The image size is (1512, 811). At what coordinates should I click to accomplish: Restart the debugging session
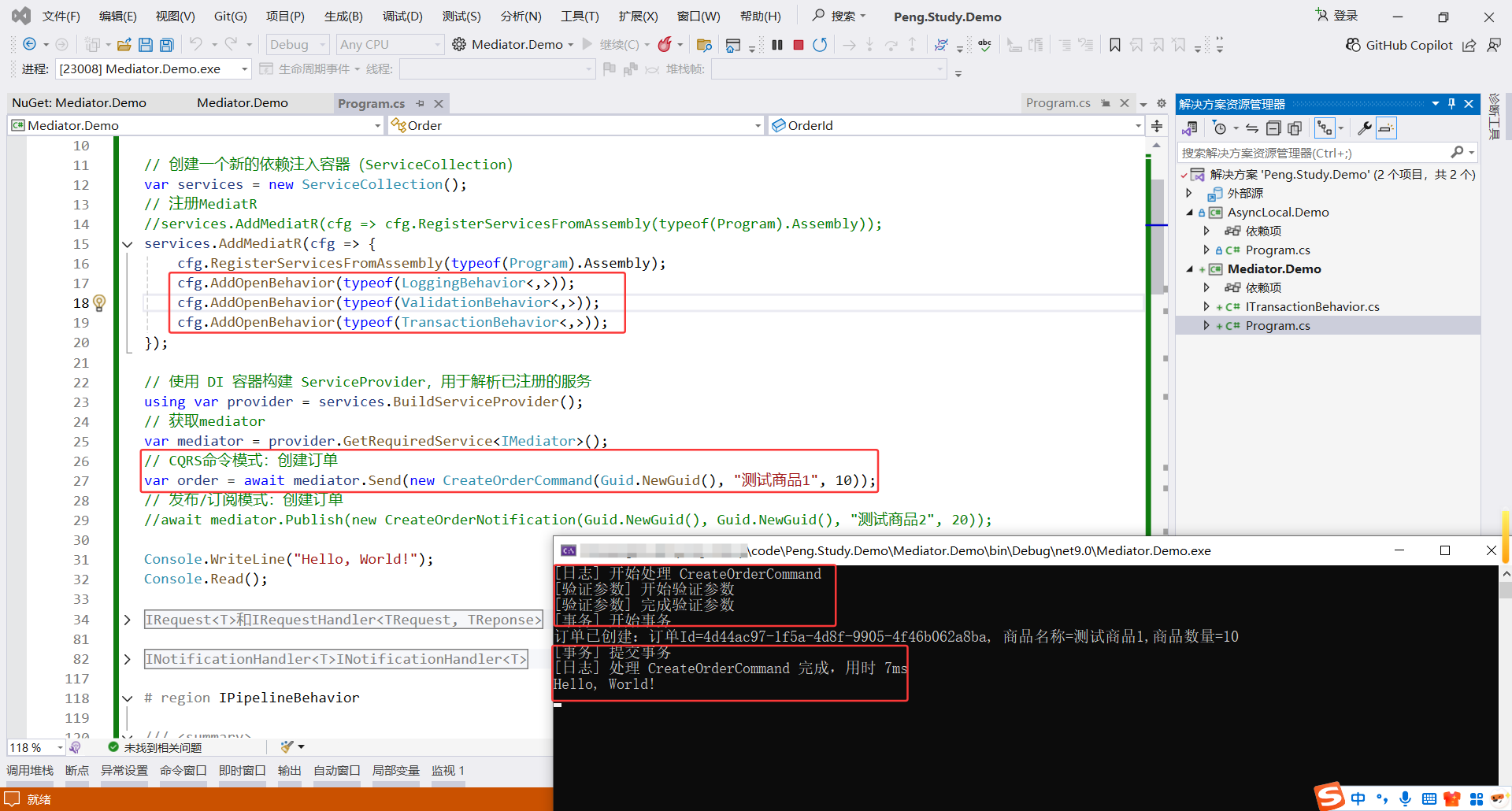[820, 45]
